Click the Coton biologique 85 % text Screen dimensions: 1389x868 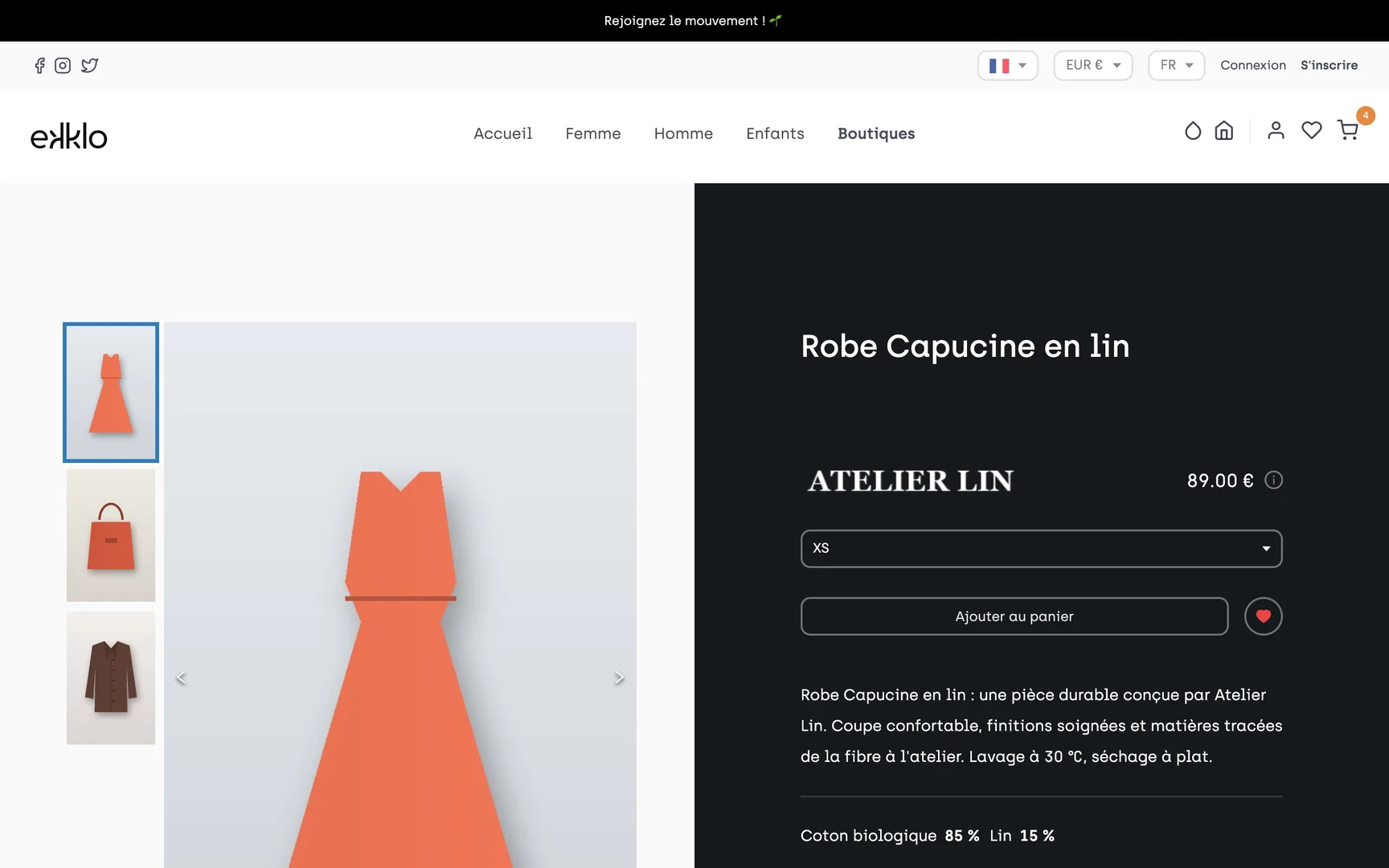[x=890, y=836]
